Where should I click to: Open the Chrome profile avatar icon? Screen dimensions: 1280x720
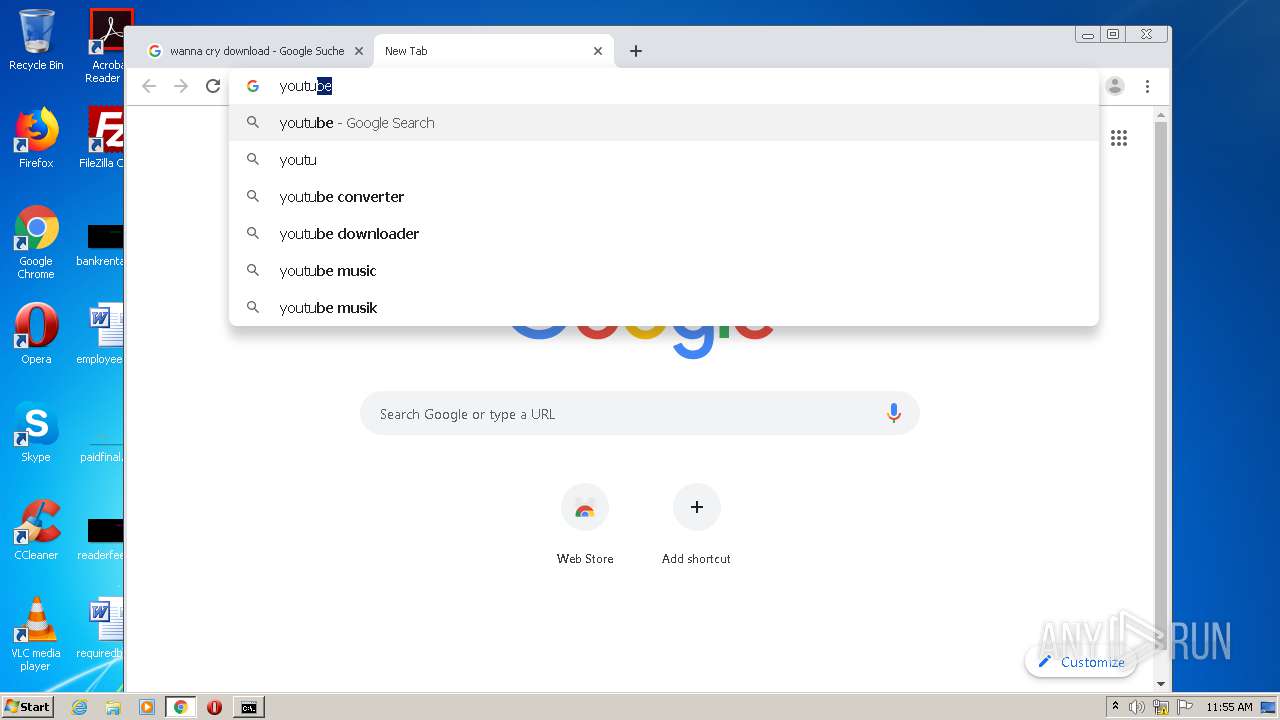(1115, 86)
